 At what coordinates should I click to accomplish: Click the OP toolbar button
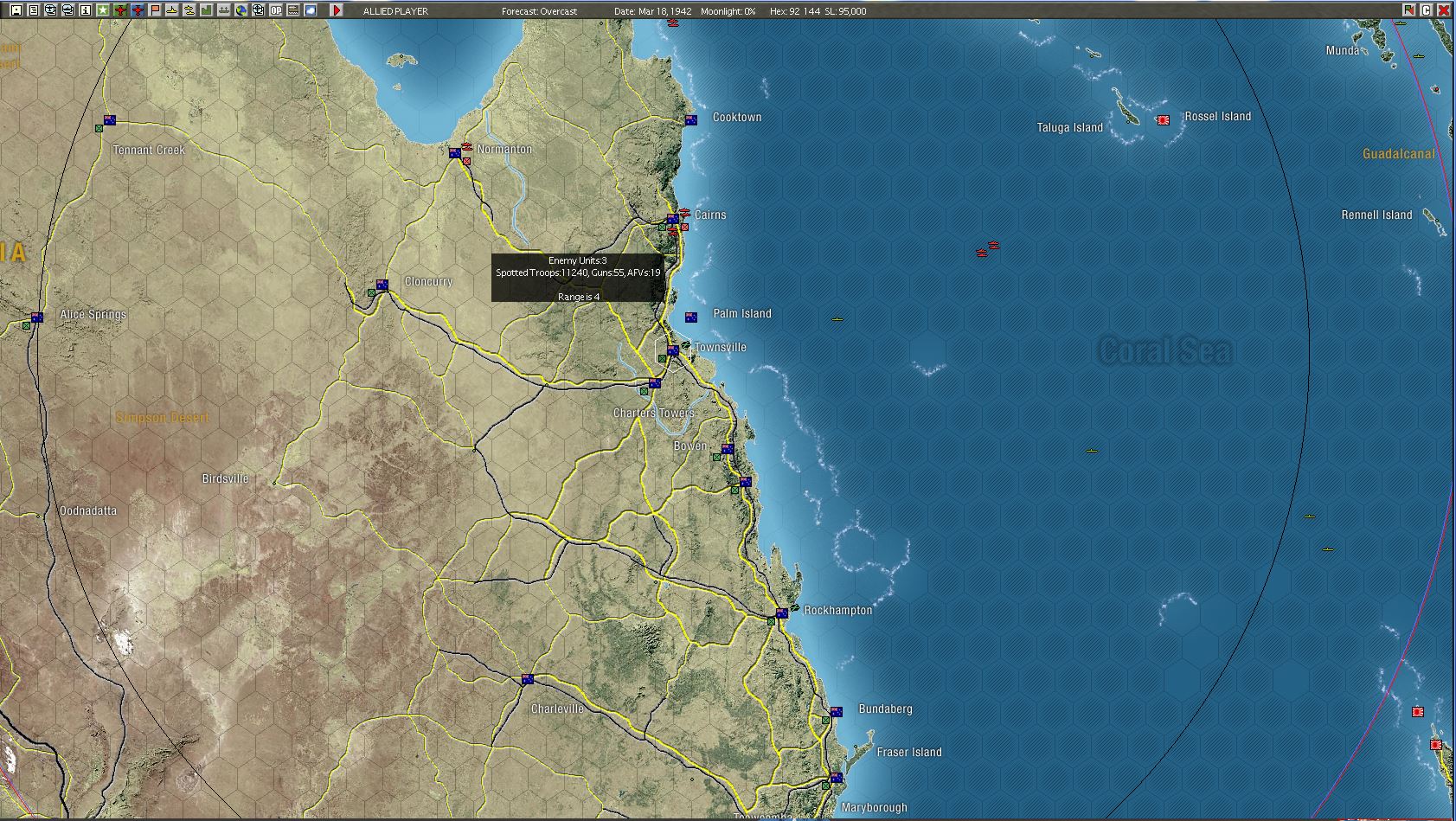pyautogui.click(x=275, y=10)
